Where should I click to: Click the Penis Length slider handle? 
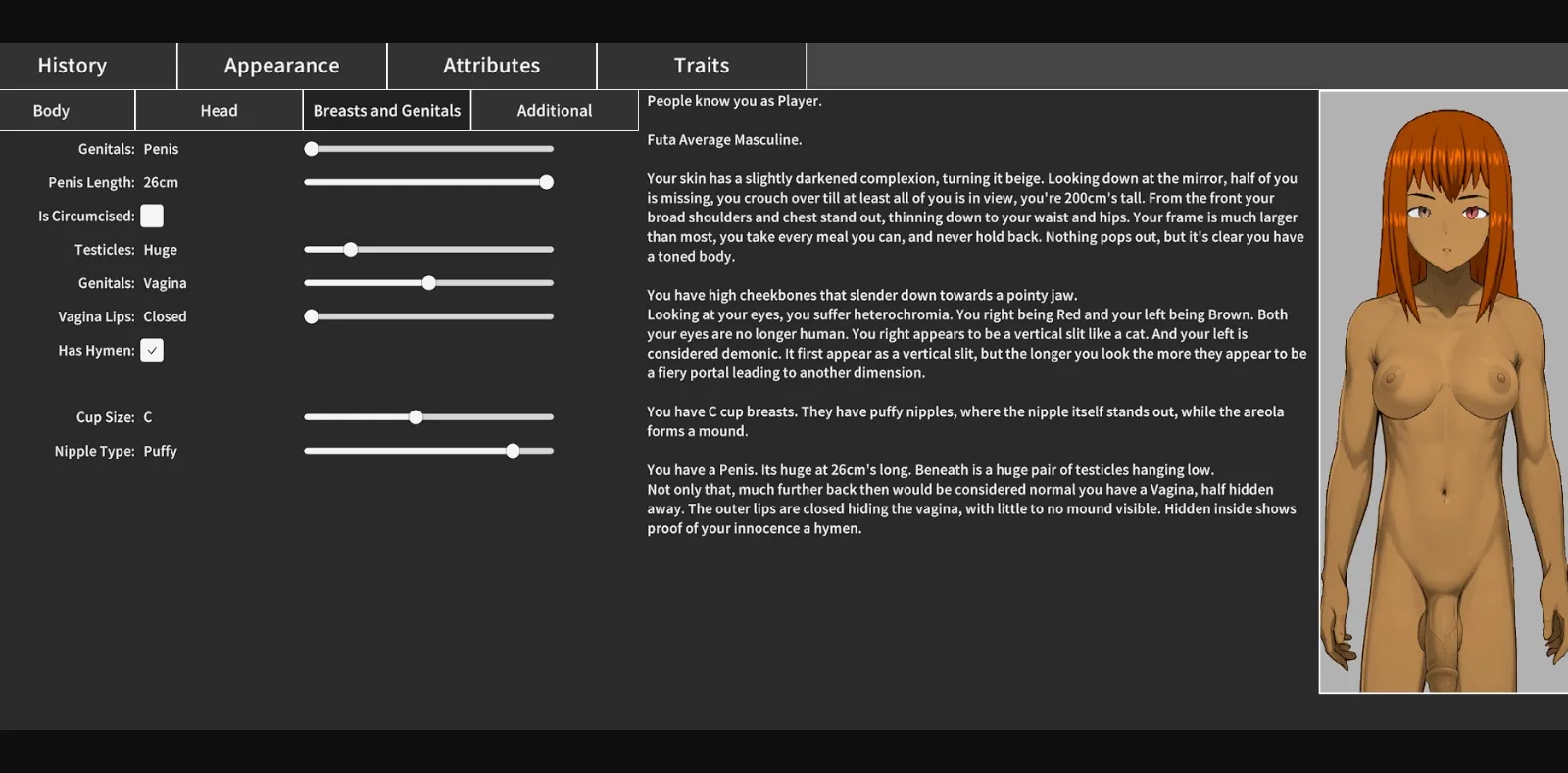(546, 182)
